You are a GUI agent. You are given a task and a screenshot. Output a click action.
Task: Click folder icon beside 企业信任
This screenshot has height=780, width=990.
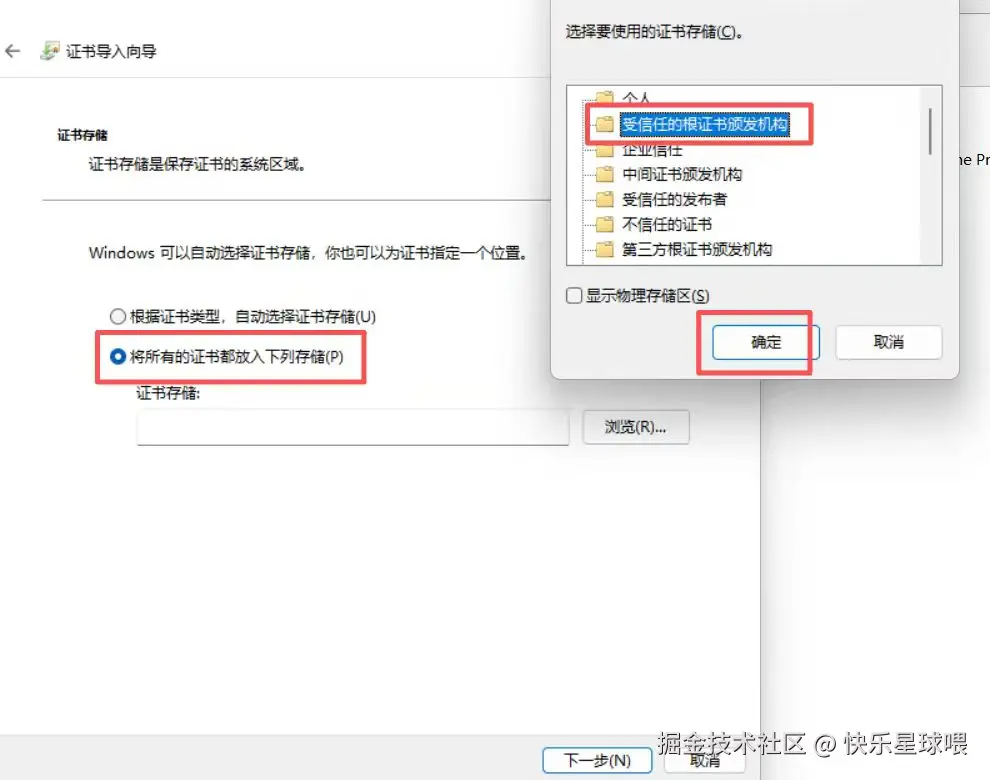coord(604,150)
